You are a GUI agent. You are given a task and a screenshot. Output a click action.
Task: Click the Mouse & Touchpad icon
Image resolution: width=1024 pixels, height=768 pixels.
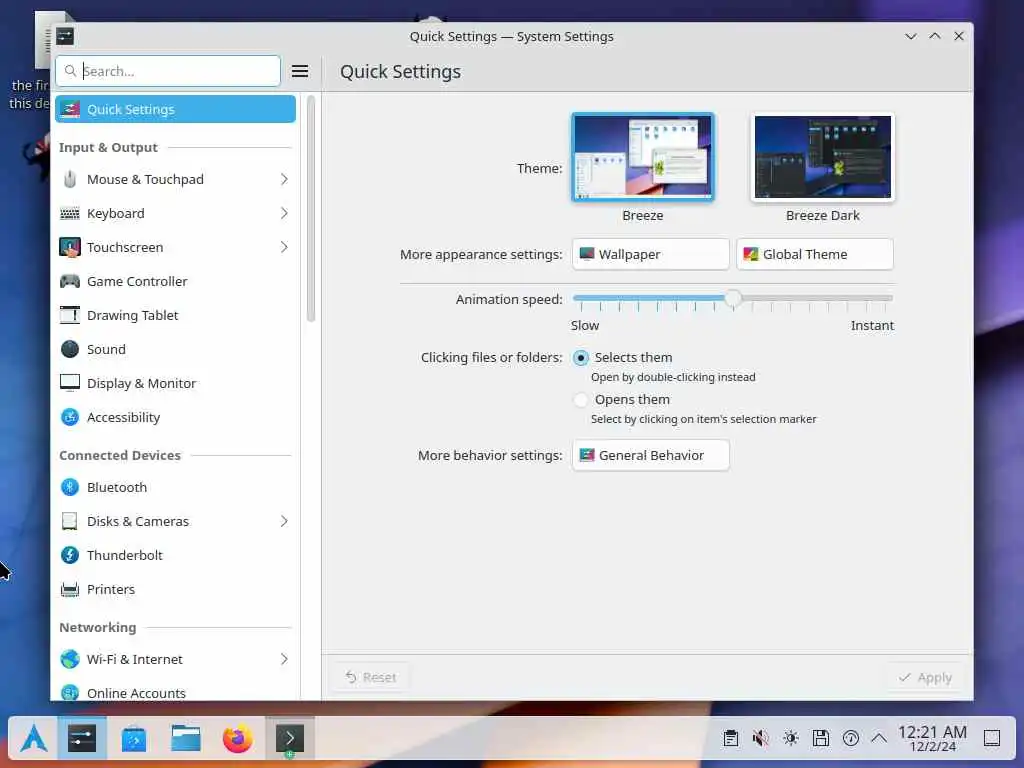point(70,180)
